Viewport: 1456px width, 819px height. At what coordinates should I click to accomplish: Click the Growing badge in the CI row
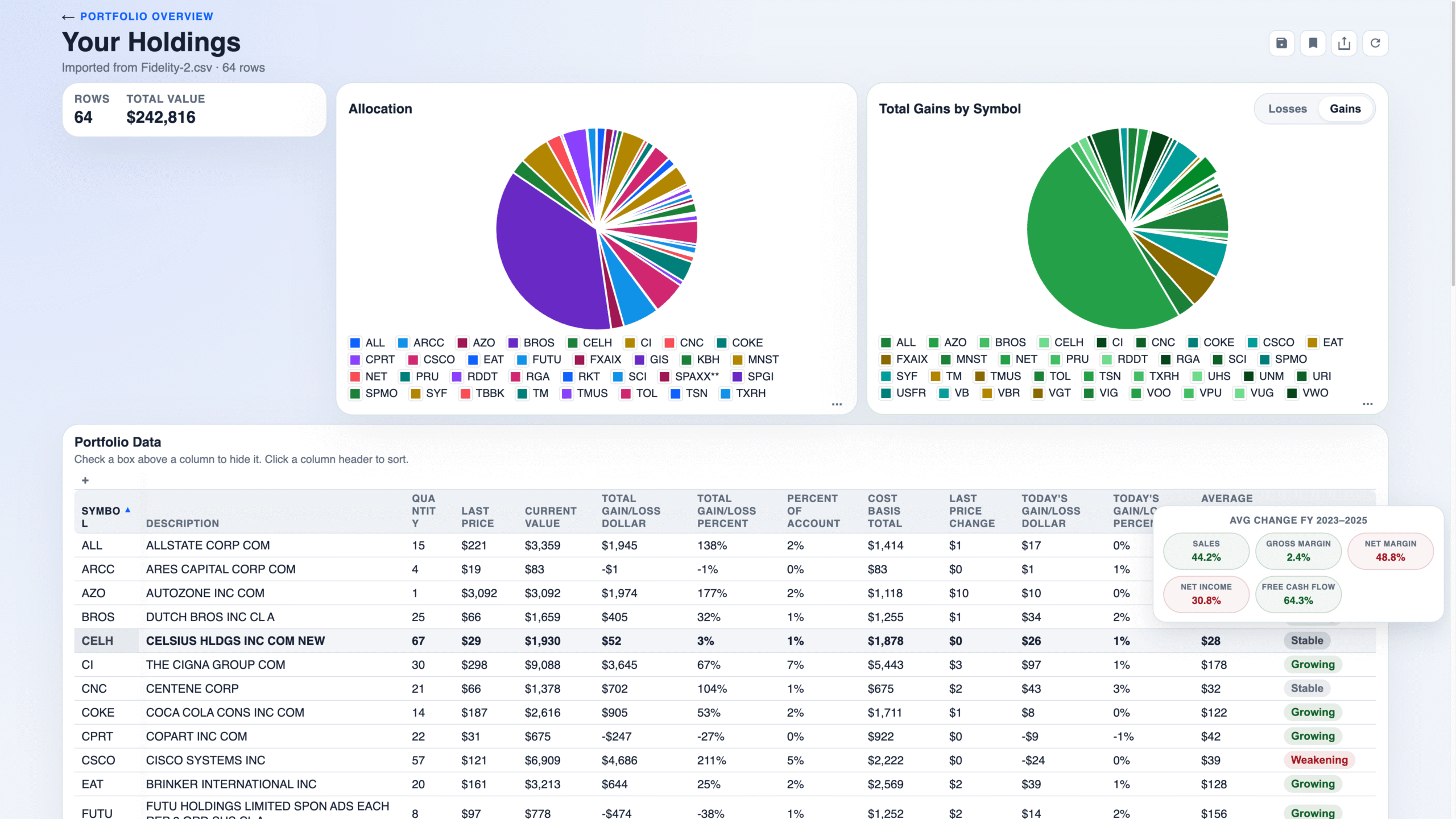tap(1313, 664)
